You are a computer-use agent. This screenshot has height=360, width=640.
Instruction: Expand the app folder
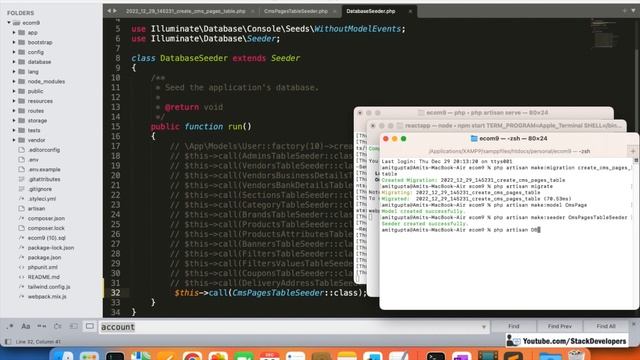14,33
